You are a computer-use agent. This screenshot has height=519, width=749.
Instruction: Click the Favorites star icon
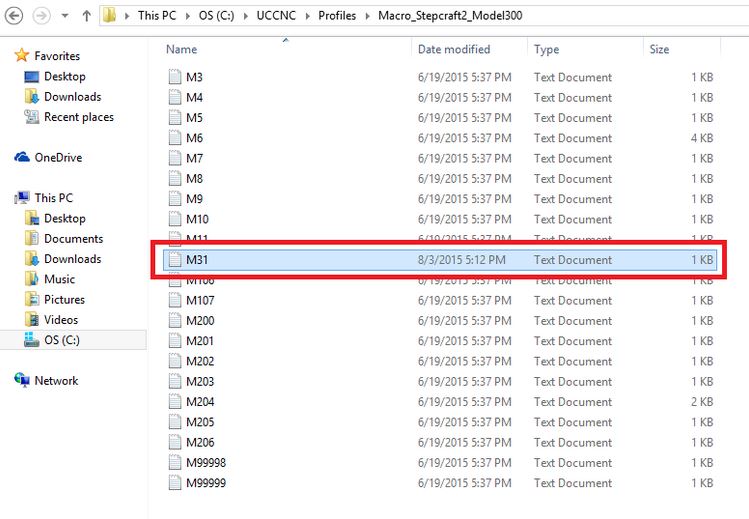pyautogui.click(x=22, y=56)
